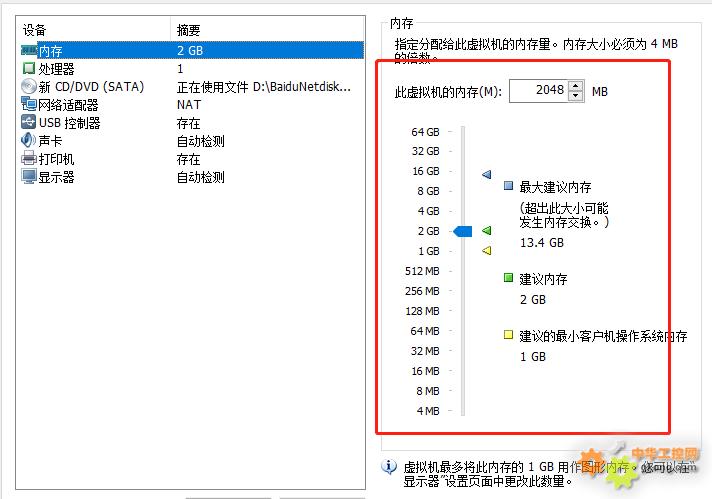Select the USB Controller (USB 控制器) icon
712x499 pixels.
28,123
